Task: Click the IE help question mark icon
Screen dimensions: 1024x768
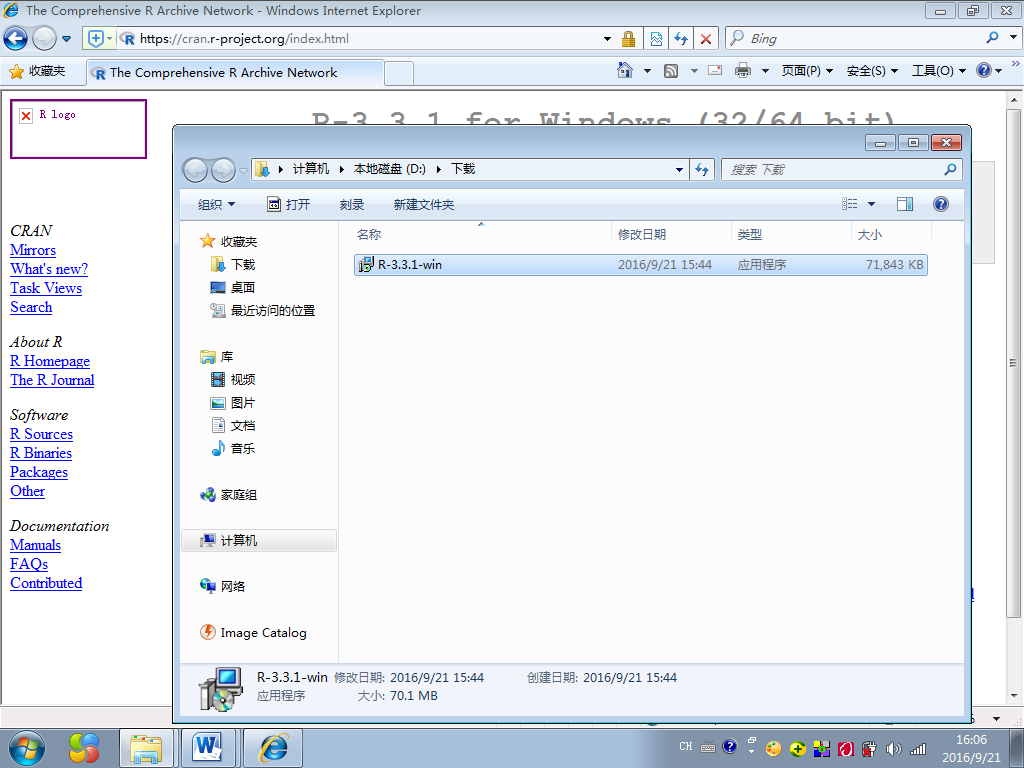Action: (x=984, y=71)
